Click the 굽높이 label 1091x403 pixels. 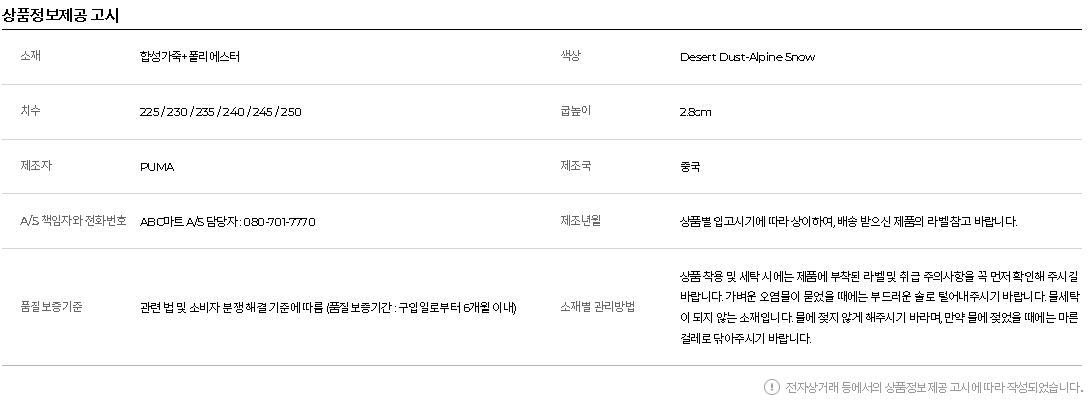pos(575,111)
